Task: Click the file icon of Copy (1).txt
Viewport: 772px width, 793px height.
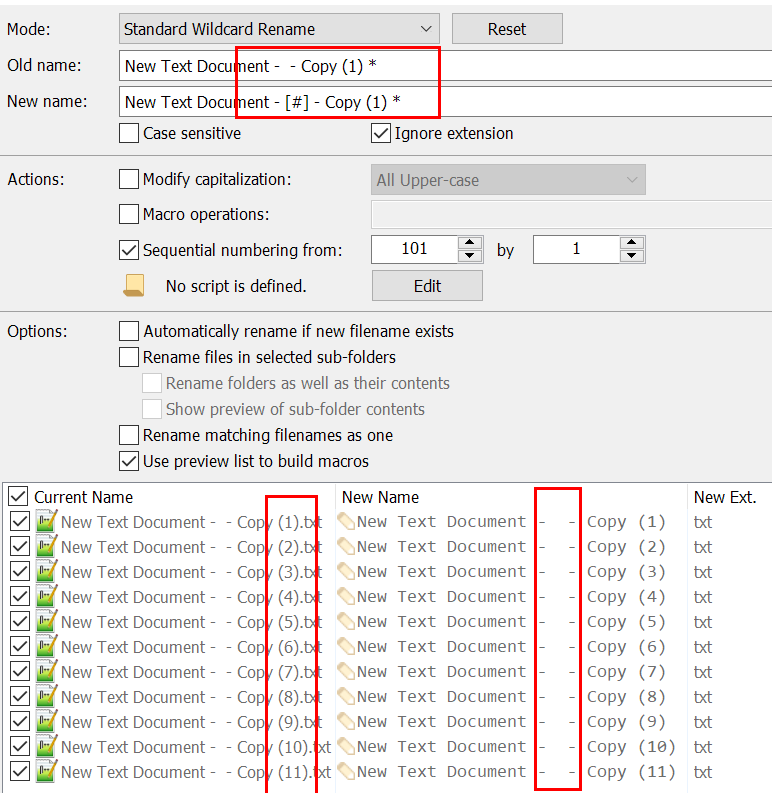Action: pyautogui.click(x=46, y=521)
